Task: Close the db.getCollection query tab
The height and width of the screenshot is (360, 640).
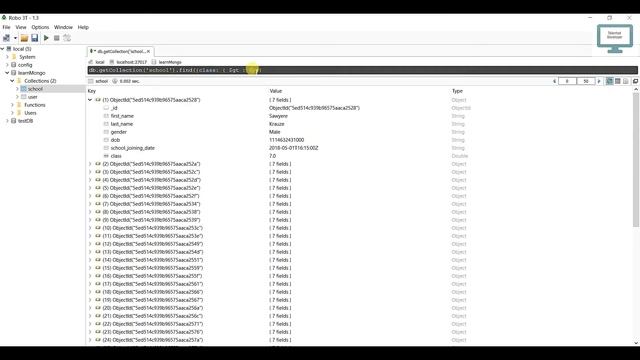Action: pos(149,51)
